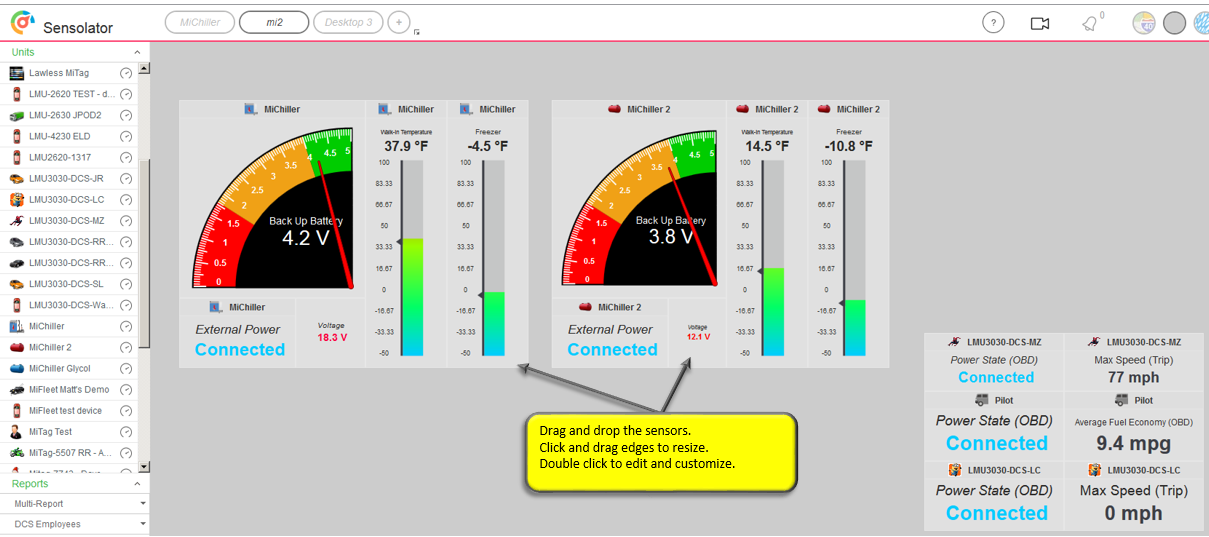The image size is (1209, 537).
Task: Expand the DCS Employees dropdown
Action: pos(143,524)
